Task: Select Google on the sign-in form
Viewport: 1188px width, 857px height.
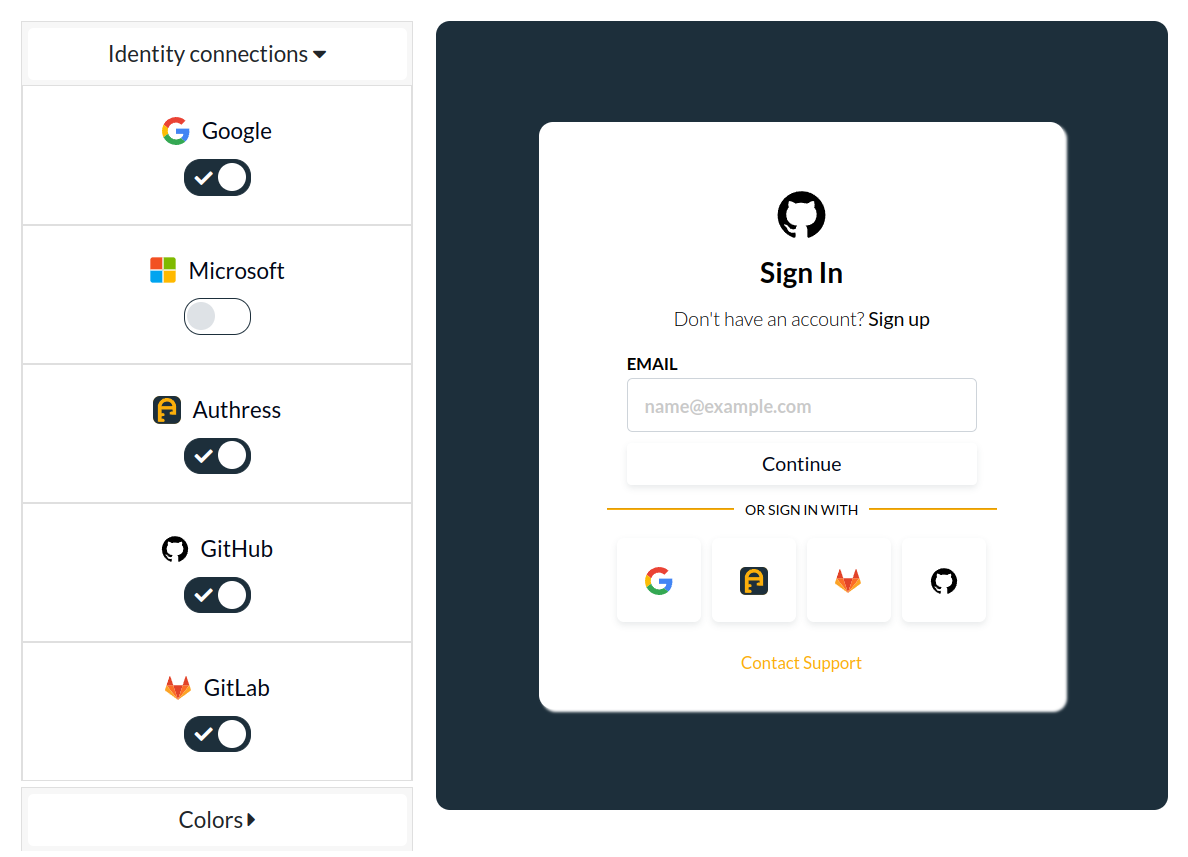Action: pos(658,580)
